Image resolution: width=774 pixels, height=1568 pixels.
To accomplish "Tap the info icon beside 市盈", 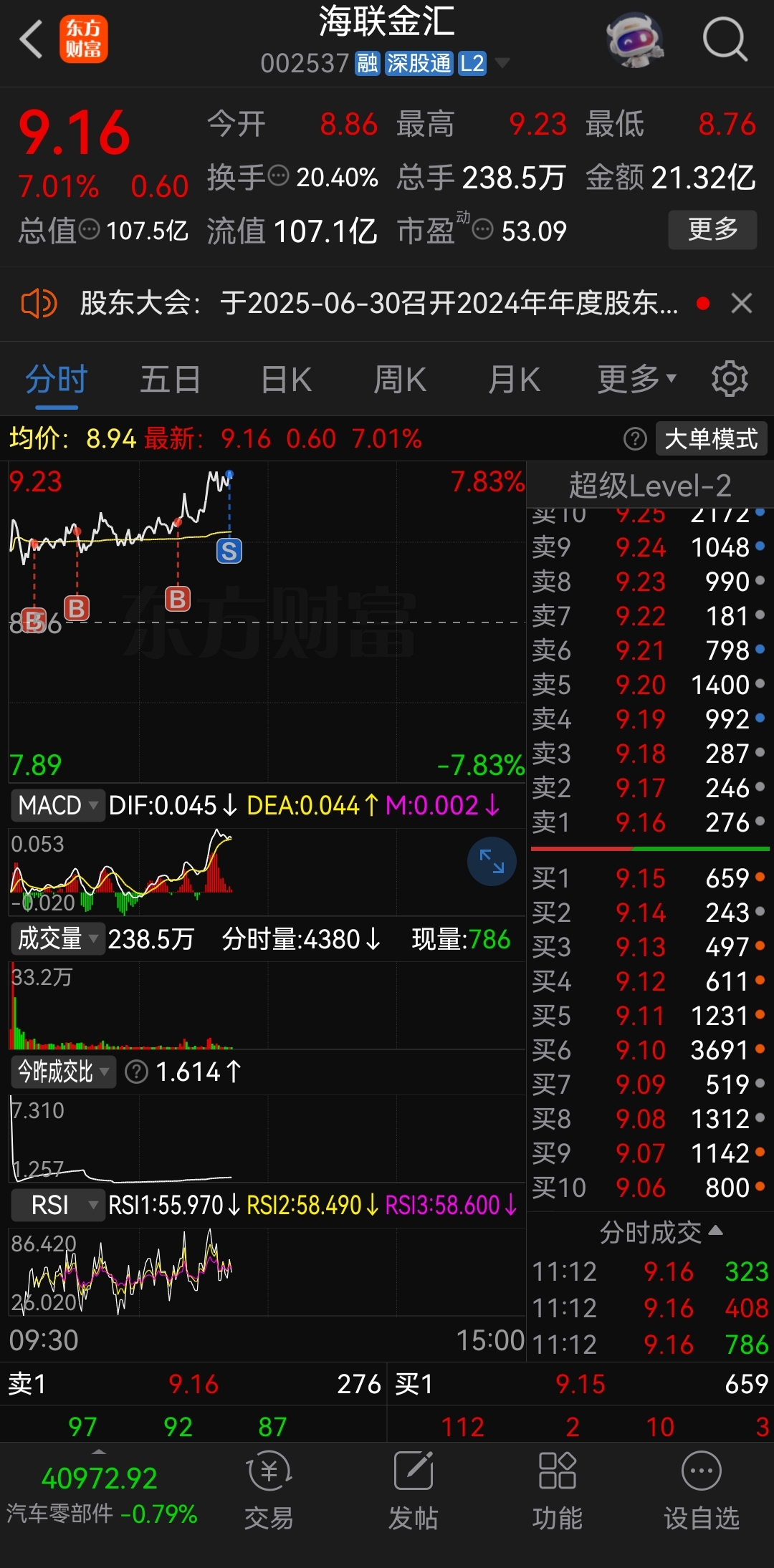I will pyautogui.click(x=484, y=229).
